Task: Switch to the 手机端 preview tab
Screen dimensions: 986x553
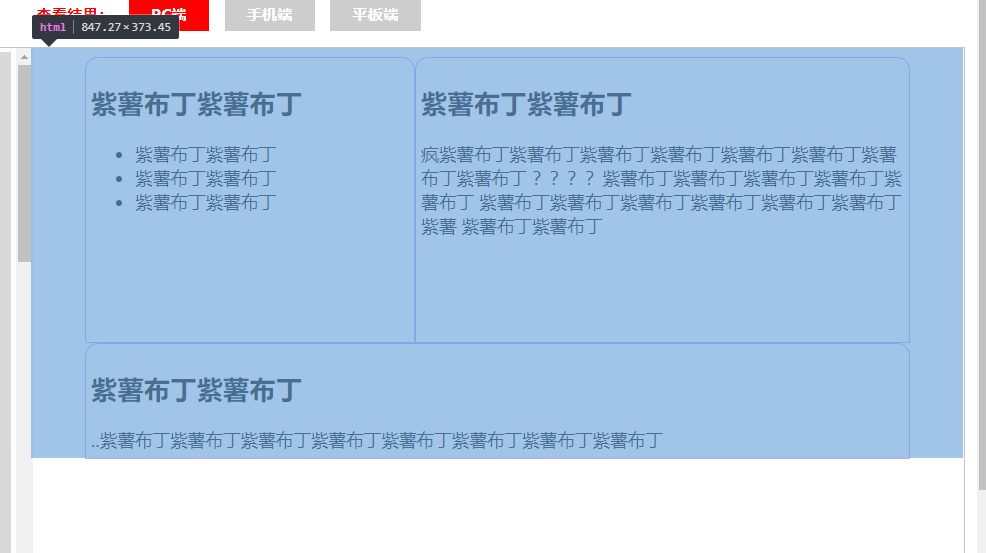Action: (x=270, y=14)
